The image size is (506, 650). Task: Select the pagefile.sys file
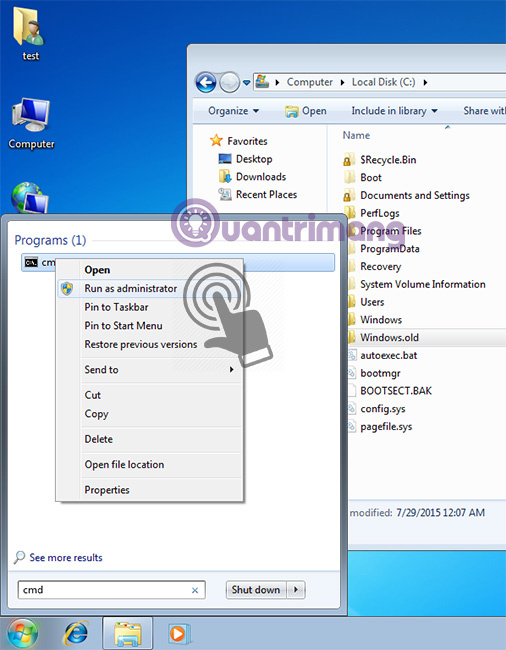coord(378,427)
